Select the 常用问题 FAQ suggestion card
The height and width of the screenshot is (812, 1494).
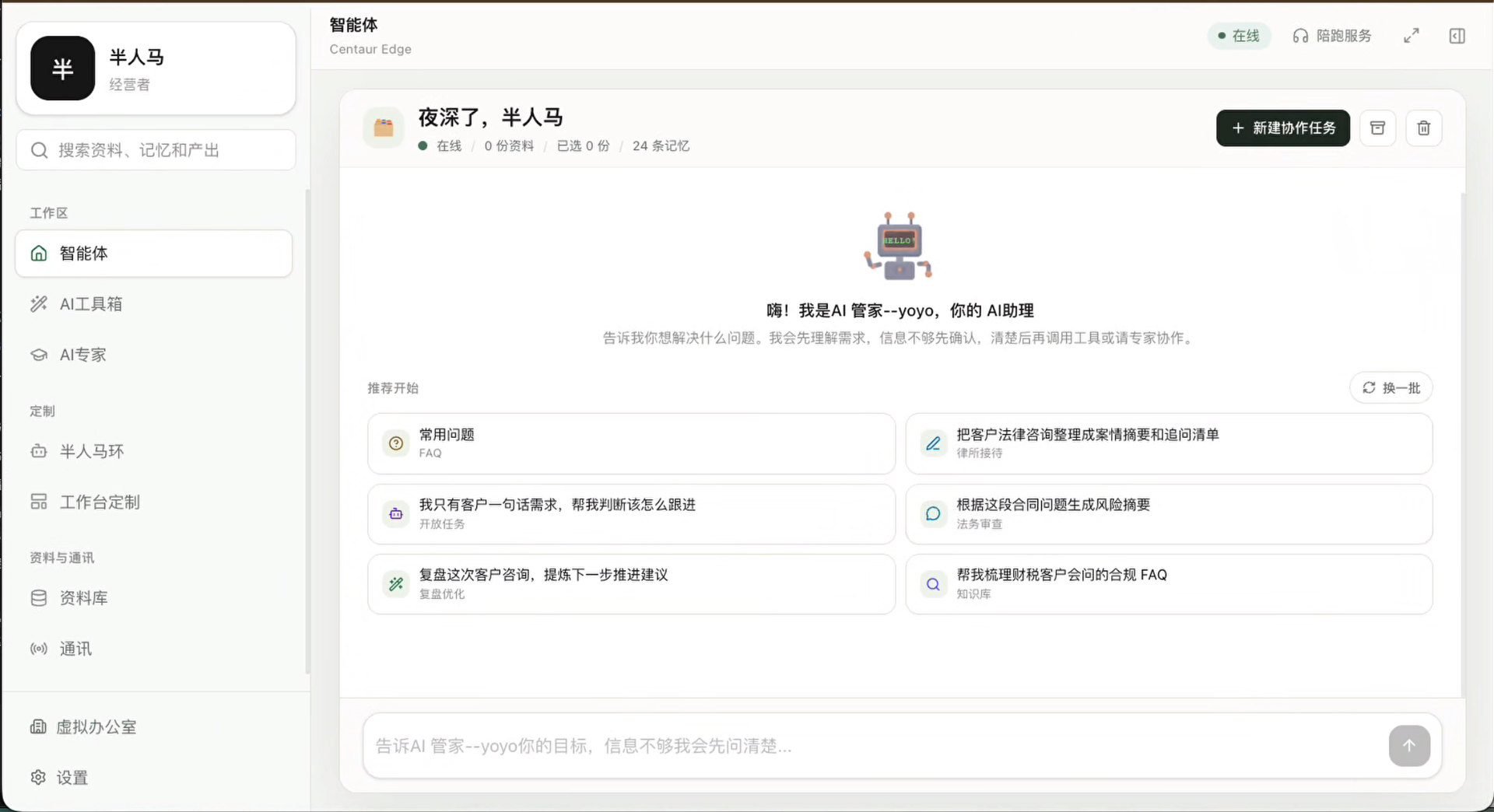click(631, 443)
